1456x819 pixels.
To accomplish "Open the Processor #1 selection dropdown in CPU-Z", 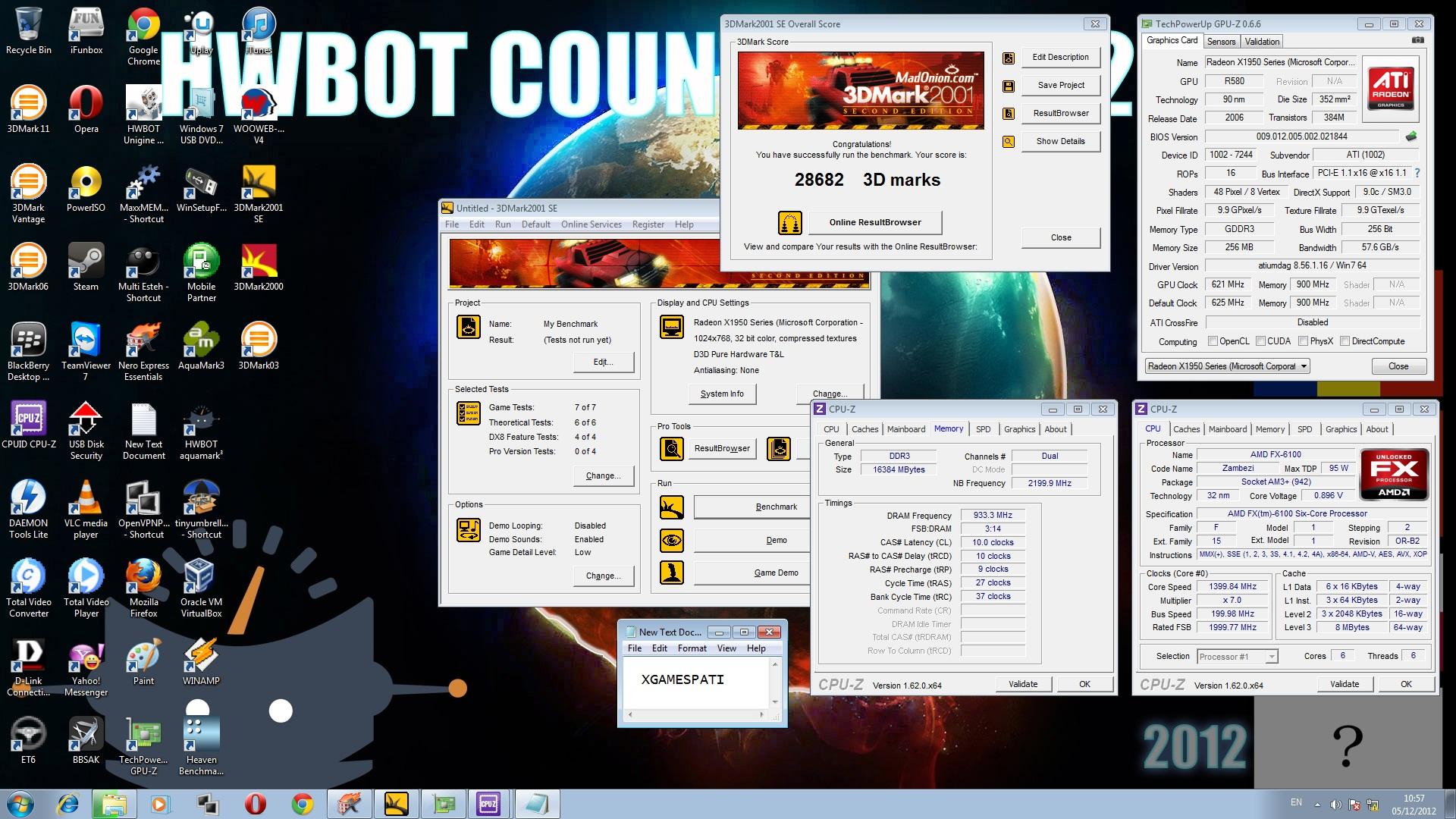I will pyautogui.click(x=1237, y=657).
